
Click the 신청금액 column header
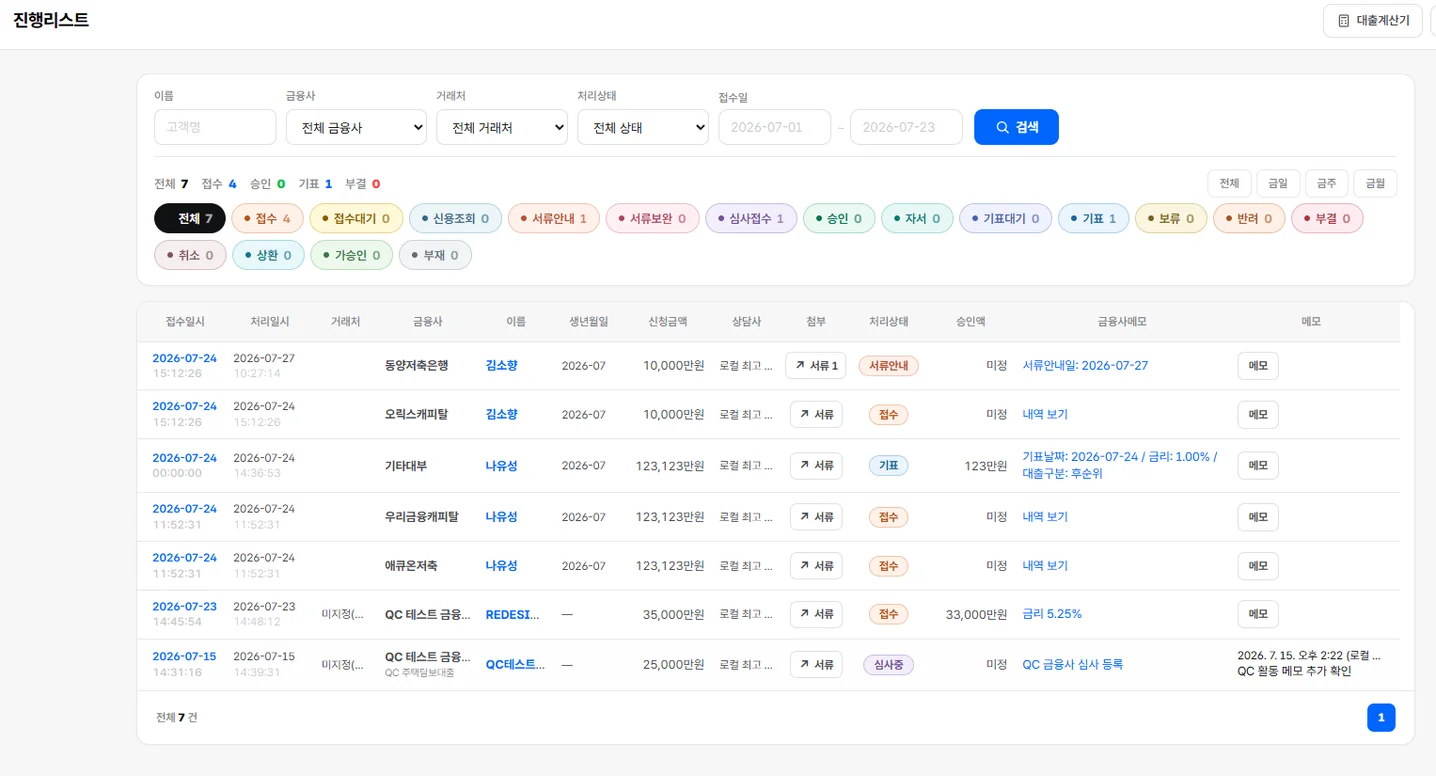667,321
